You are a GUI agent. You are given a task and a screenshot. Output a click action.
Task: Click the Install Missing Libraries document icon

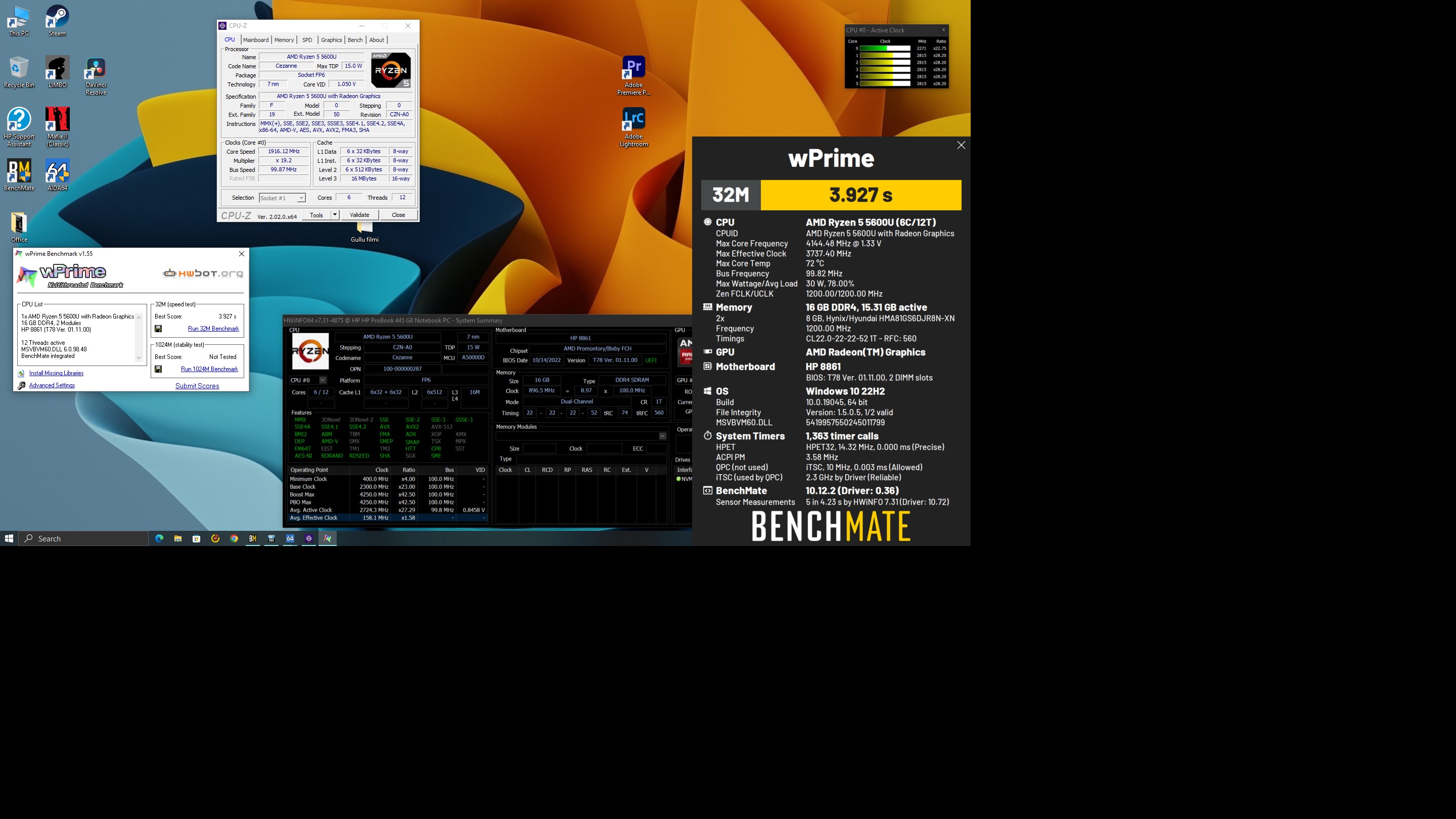[x=21, y=373]
